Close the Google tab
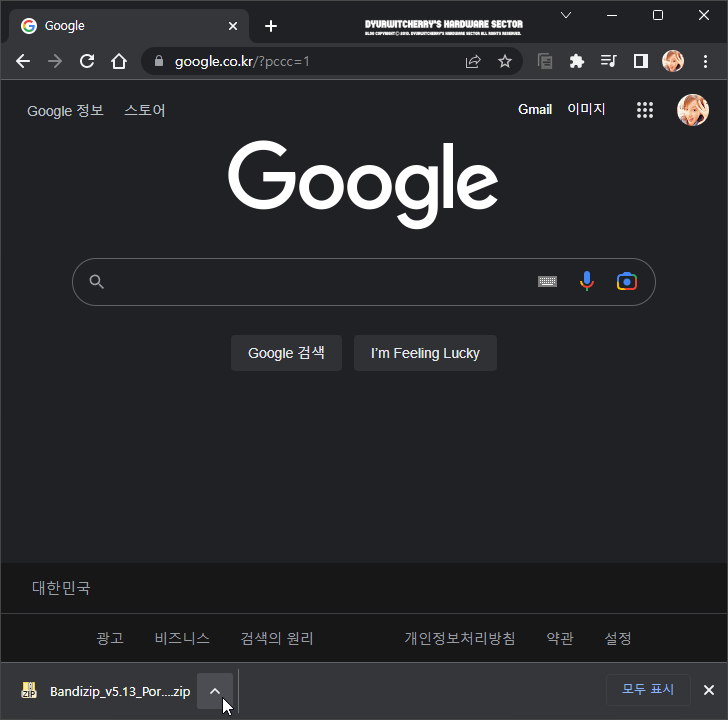This screenshot has width=728, height=720. [233, 26]
